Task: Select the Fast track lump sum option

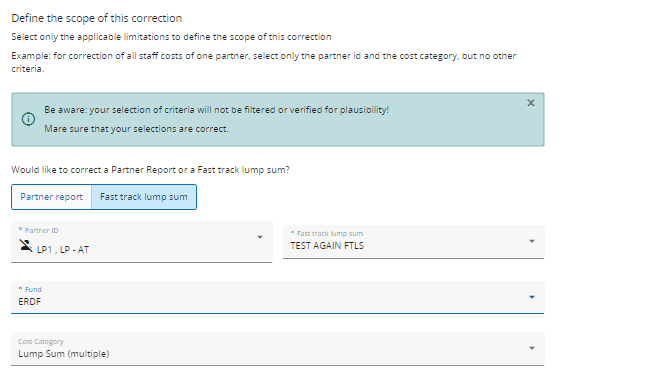Action: 144,197
